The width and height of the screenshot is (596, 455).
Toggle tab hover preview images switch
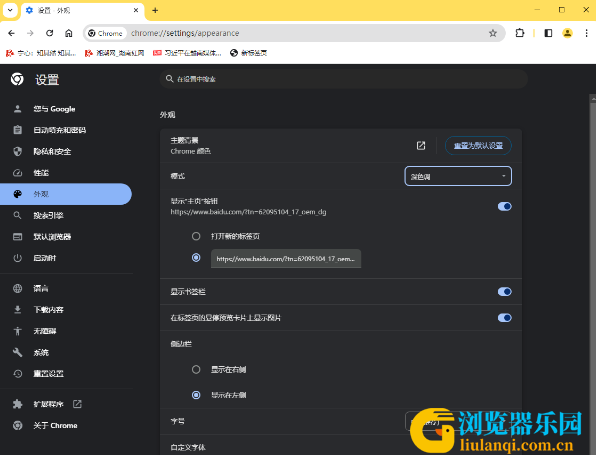click(x=504, y=318)
